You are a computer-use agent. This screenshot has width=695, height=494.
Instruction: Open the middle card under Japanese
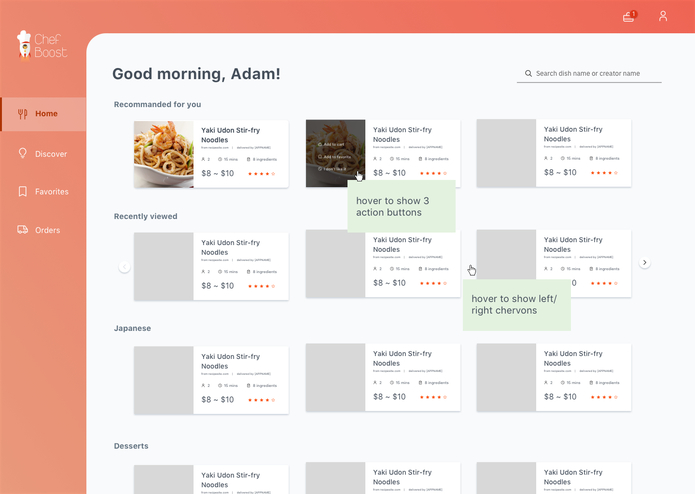click(x=383, y=377)
